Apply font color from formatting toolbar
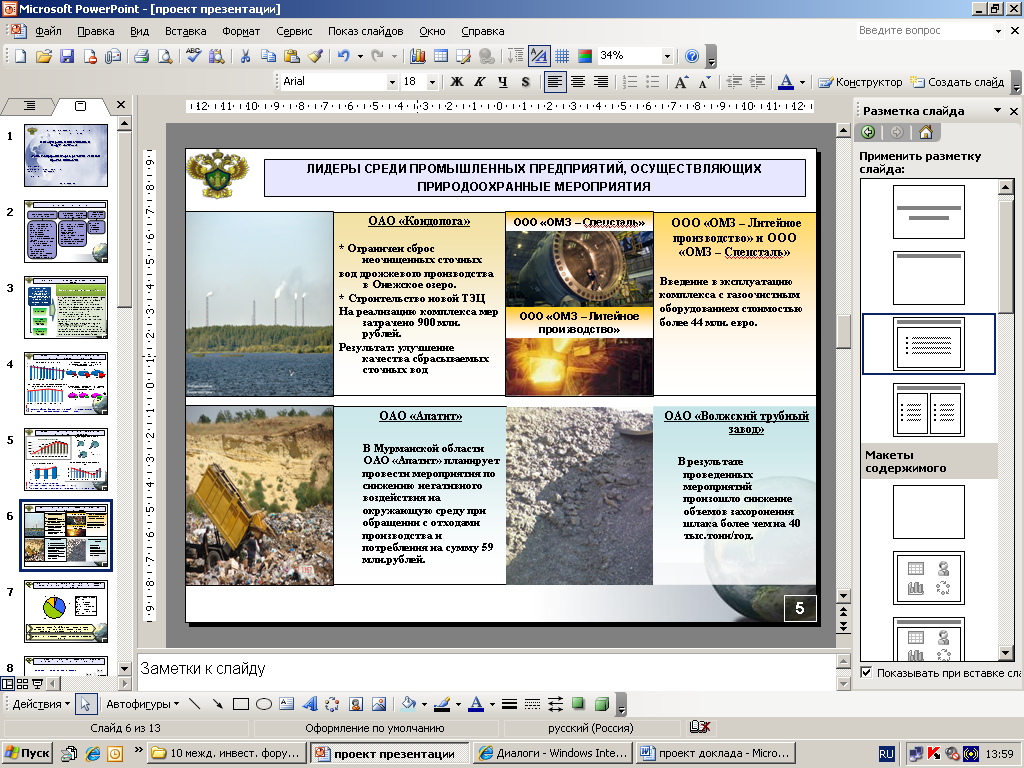 pyautogui.click(x=786, y=82)
